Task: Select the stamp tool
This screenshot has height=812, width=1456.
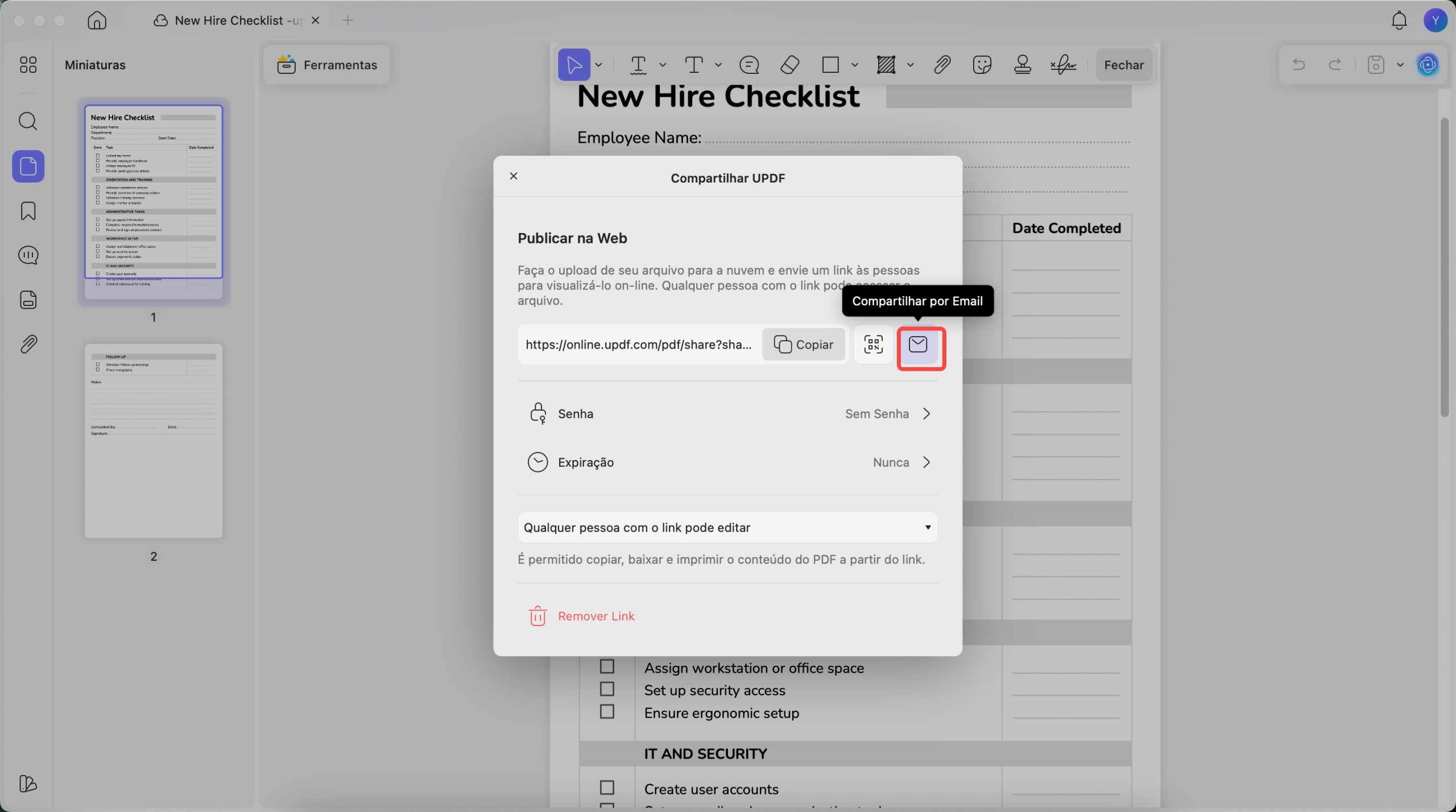Action: point(1023,65)
